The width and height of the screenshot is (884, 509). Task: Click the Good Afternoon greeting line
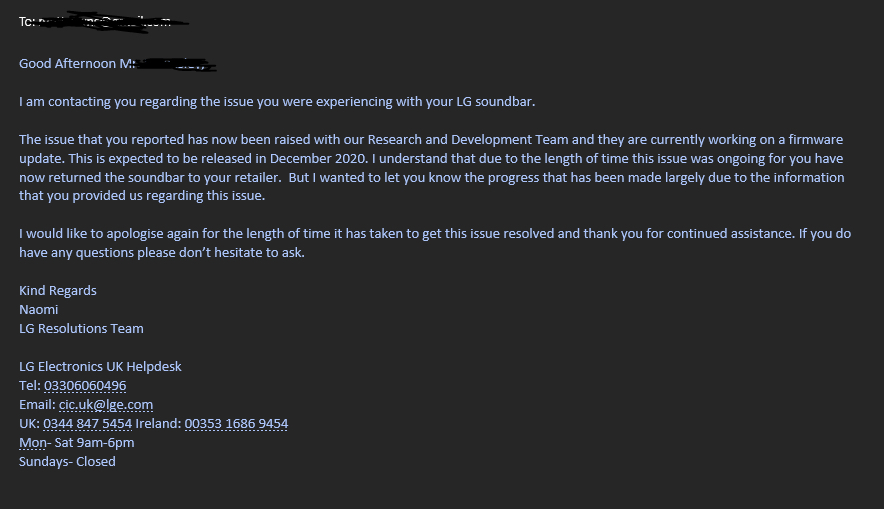click(117, 64)
